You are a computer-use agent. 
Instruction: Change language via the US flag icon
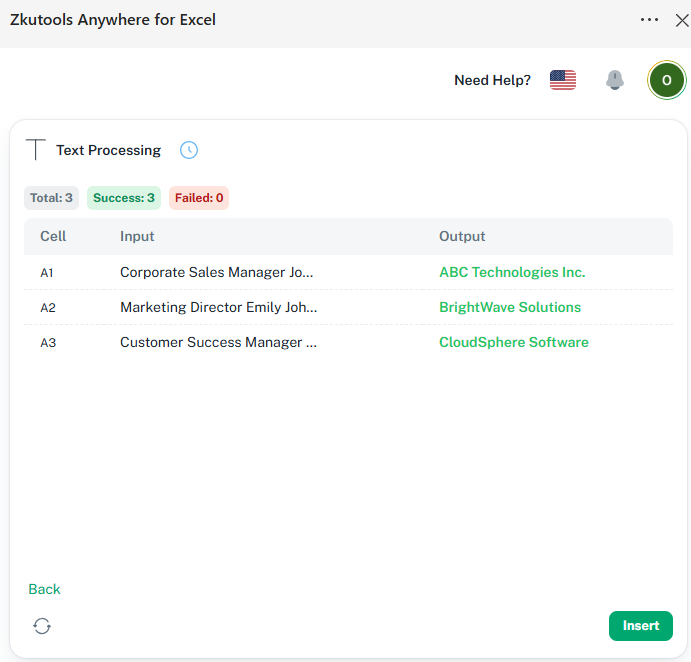tap(563, 80)
